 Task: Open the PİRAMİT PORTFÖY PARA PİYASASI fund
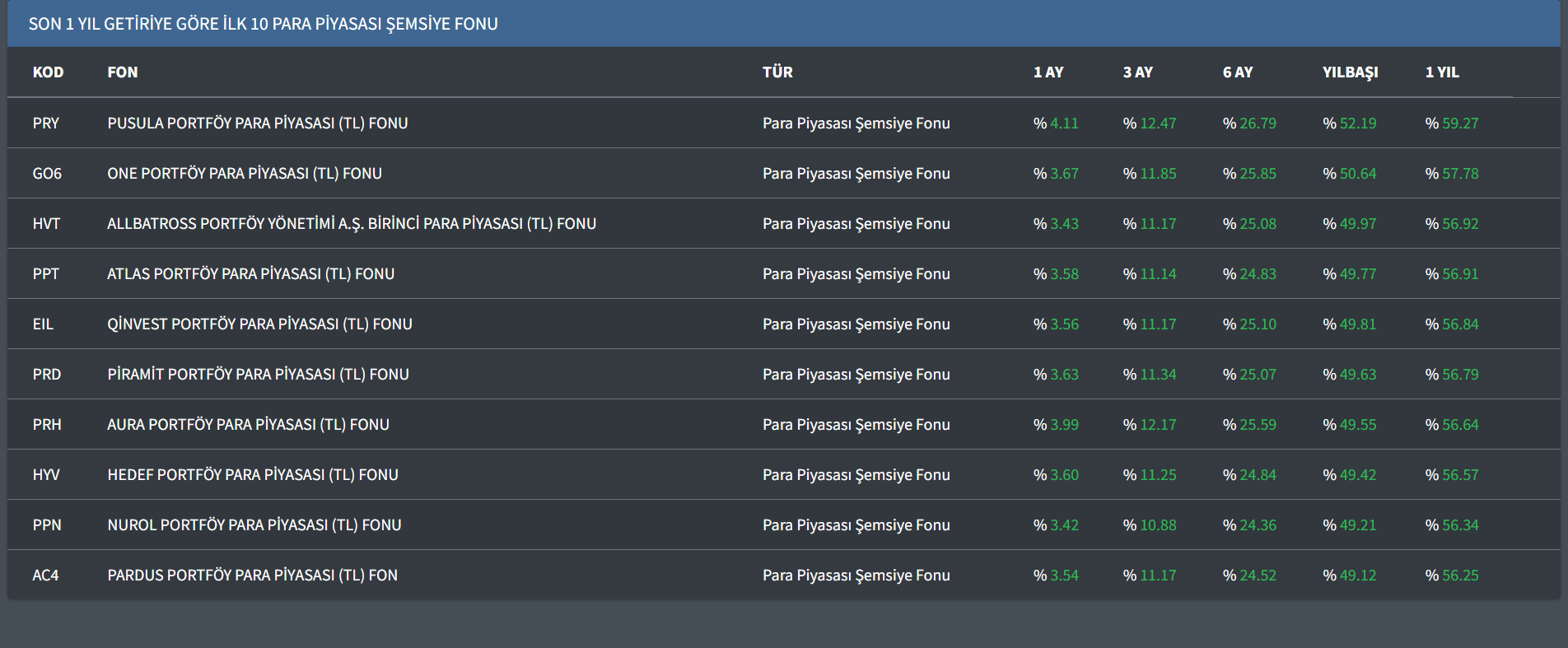coord(258,375)
